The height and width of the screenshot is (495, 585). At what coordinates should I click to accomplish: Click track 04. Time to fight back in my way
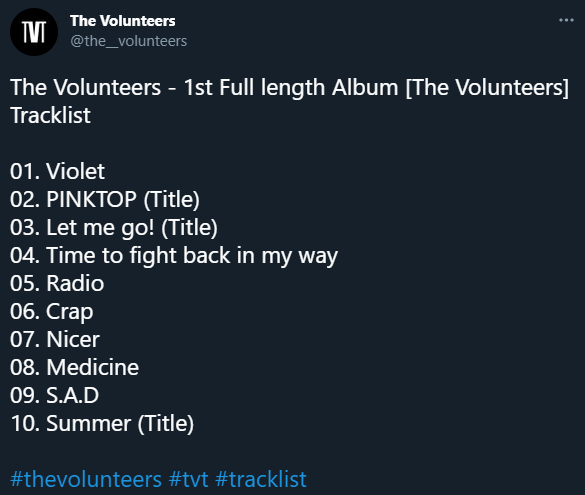coord(174,256)
